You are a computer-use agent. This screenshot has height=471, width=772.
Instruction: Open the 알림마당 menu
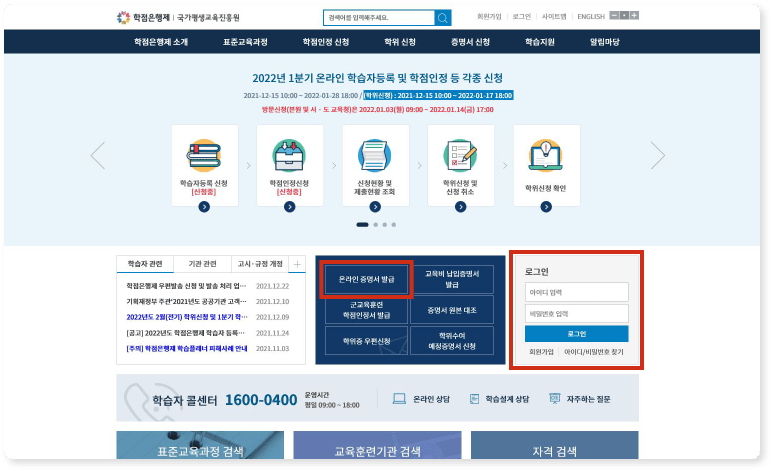coord(605,42)
